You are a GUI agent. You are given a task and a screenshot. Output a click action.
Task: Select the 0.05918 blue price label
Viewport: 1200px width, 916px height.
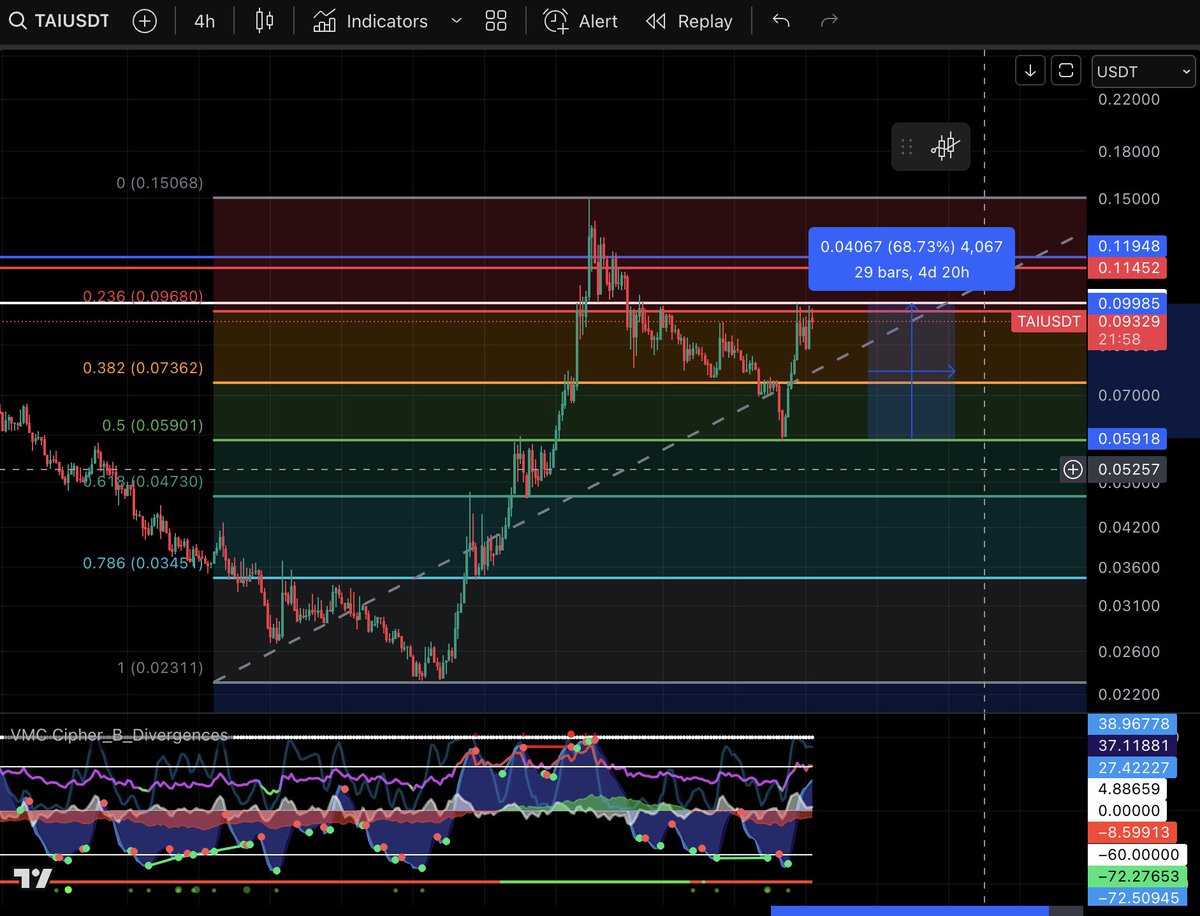pyautogui.click(x=1128, y=437)
